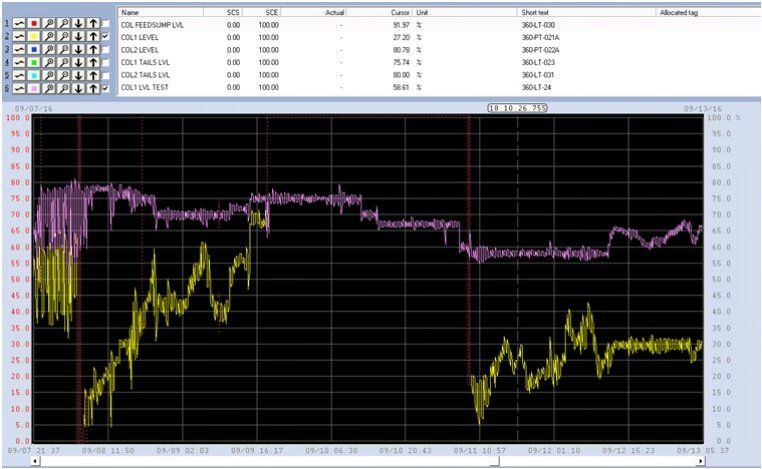Image resolution: width=762 pixels, height=469 pixels.
Task: Select the COL FEEDSUMP LVL row name
Action: [152, 25]
